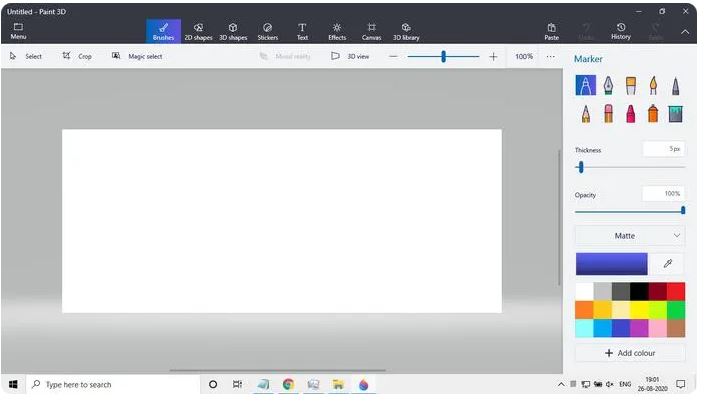Click the Thickness slider handle
Image resolution: width=709 pixels, height=401 pixels.
581,167
